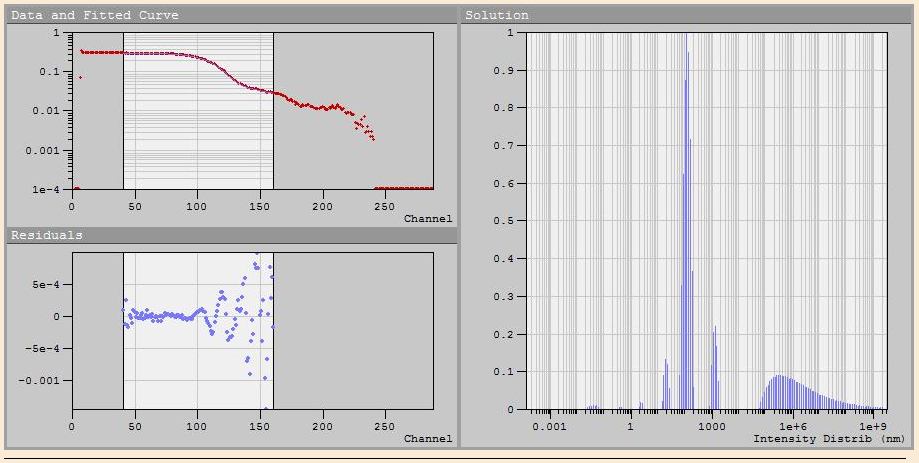
Task: Click the '1e+9' tick on Solution x-axis
Action: click(873, 426)
